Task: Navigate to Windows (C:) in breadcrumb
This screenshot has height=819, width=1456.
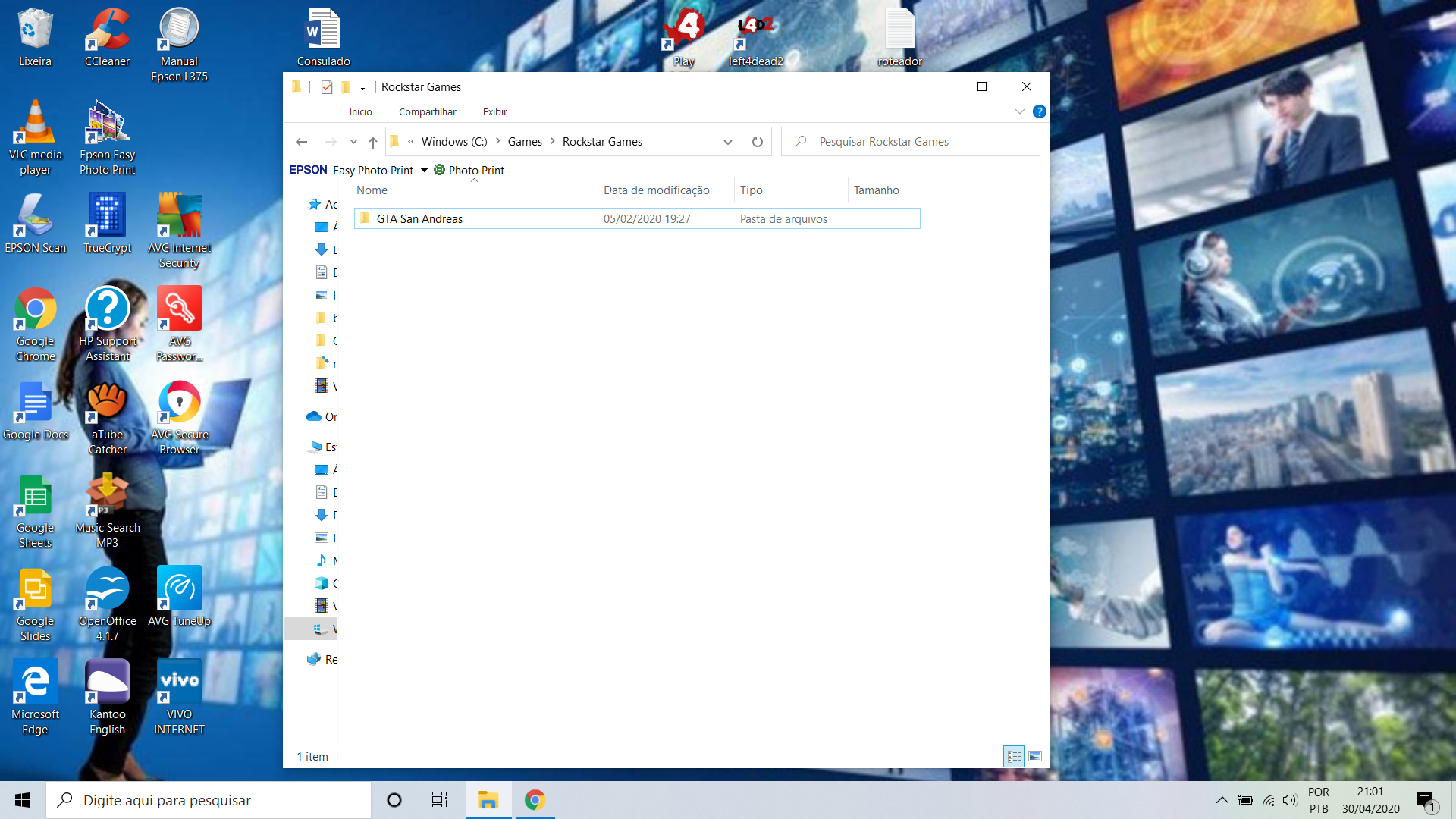Action: point(454,142)
